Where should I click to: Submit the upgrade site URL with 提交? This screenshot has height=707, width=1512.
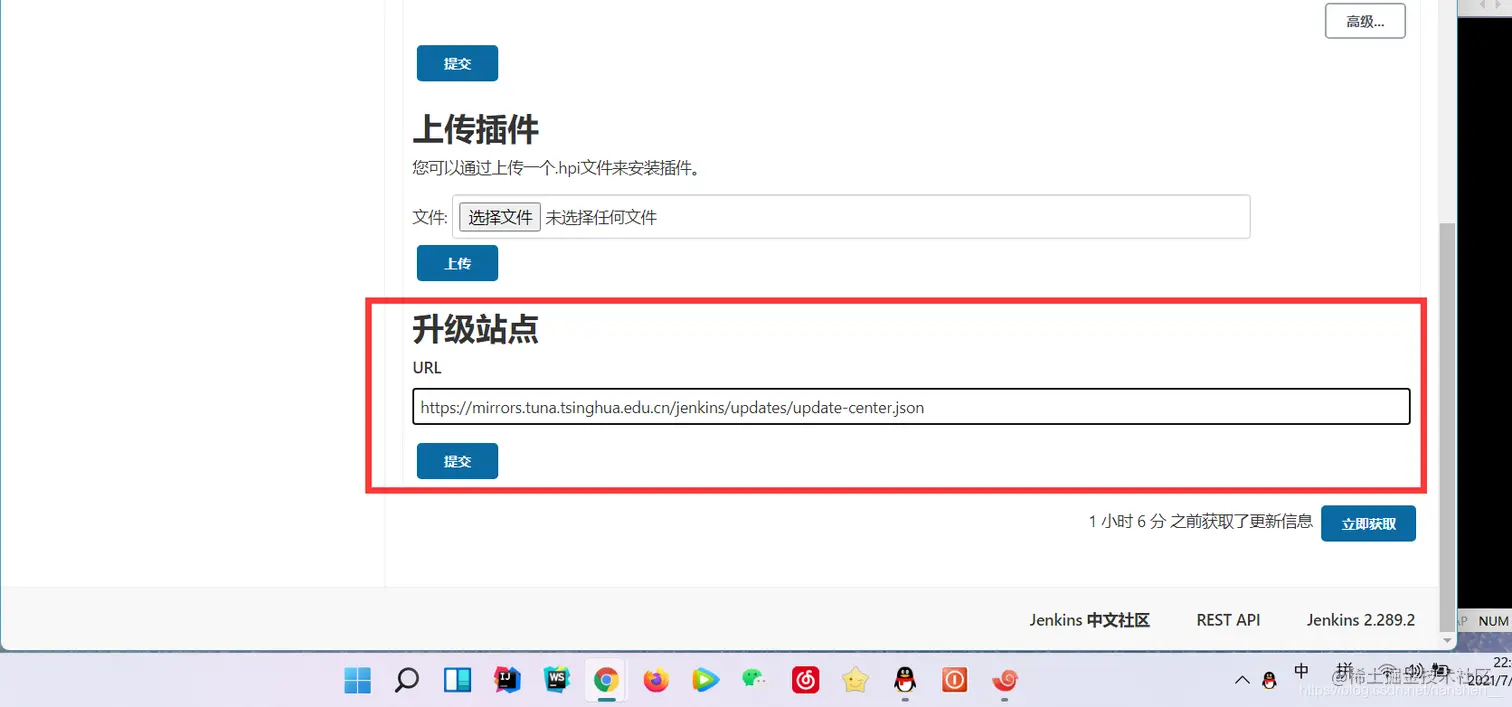click(x=456, y=461)
